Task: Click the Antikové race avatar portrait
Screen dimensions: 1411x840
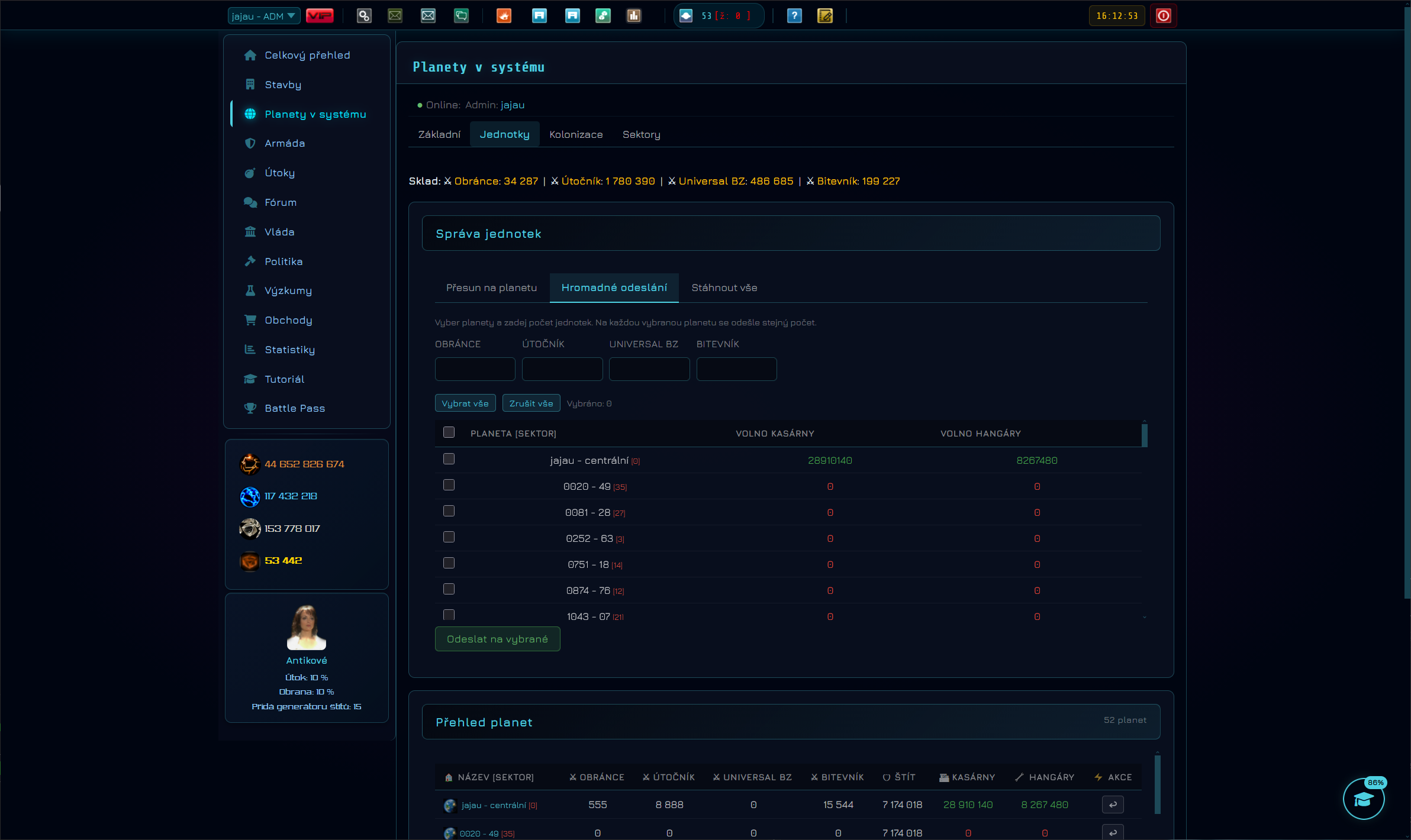Action: [306, 627]
